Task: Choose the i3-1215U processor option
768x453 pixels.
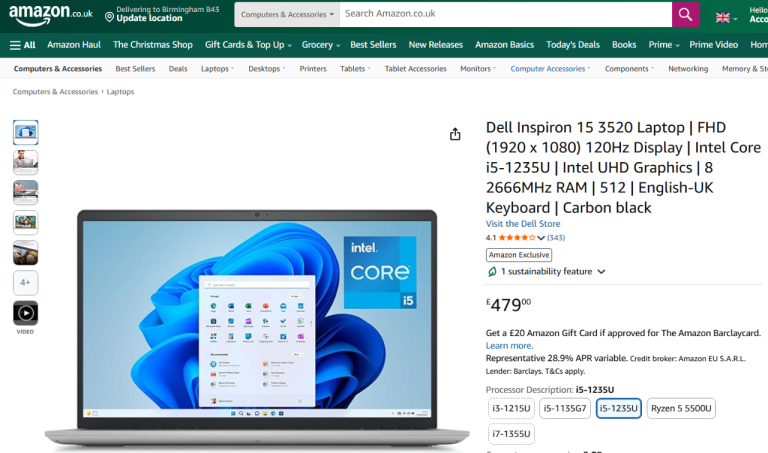Action: point(511,408)
